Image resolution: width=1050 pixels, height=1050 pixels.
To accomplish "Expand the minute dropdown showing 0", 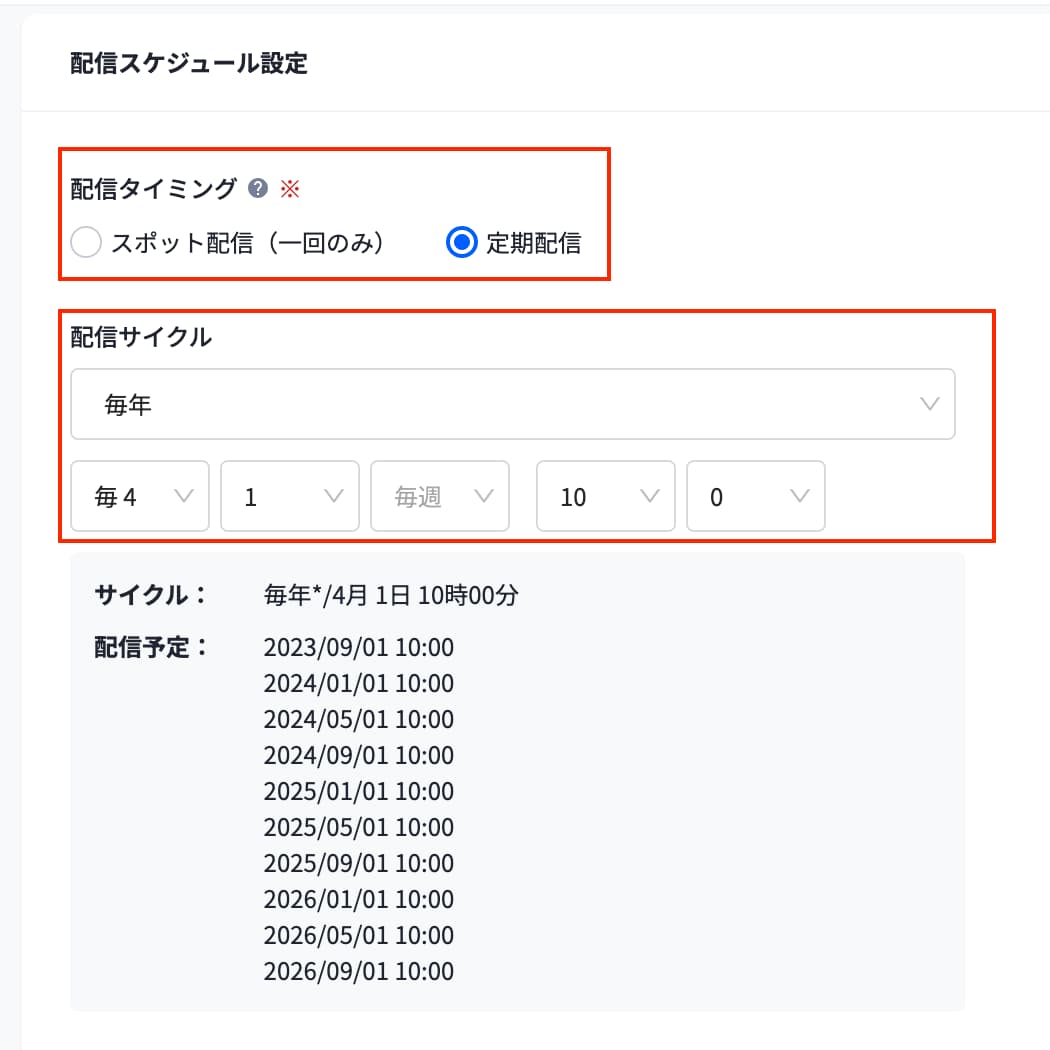I will 755,496.
